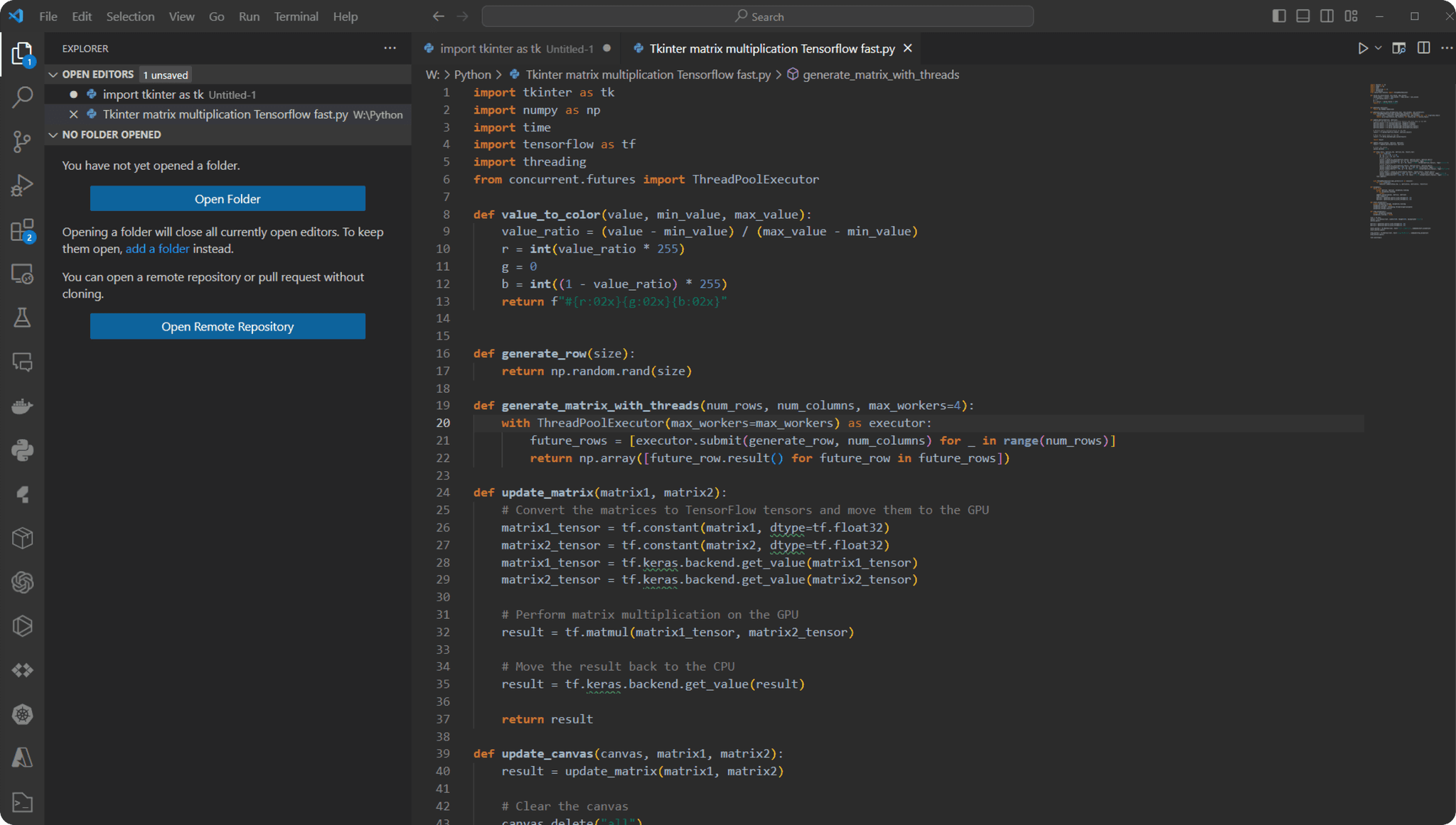Toggle the bottom Panel layout button
The height and width of the screenshot is (825, 1456).
pyautogui.click(x=1302, y=16)
